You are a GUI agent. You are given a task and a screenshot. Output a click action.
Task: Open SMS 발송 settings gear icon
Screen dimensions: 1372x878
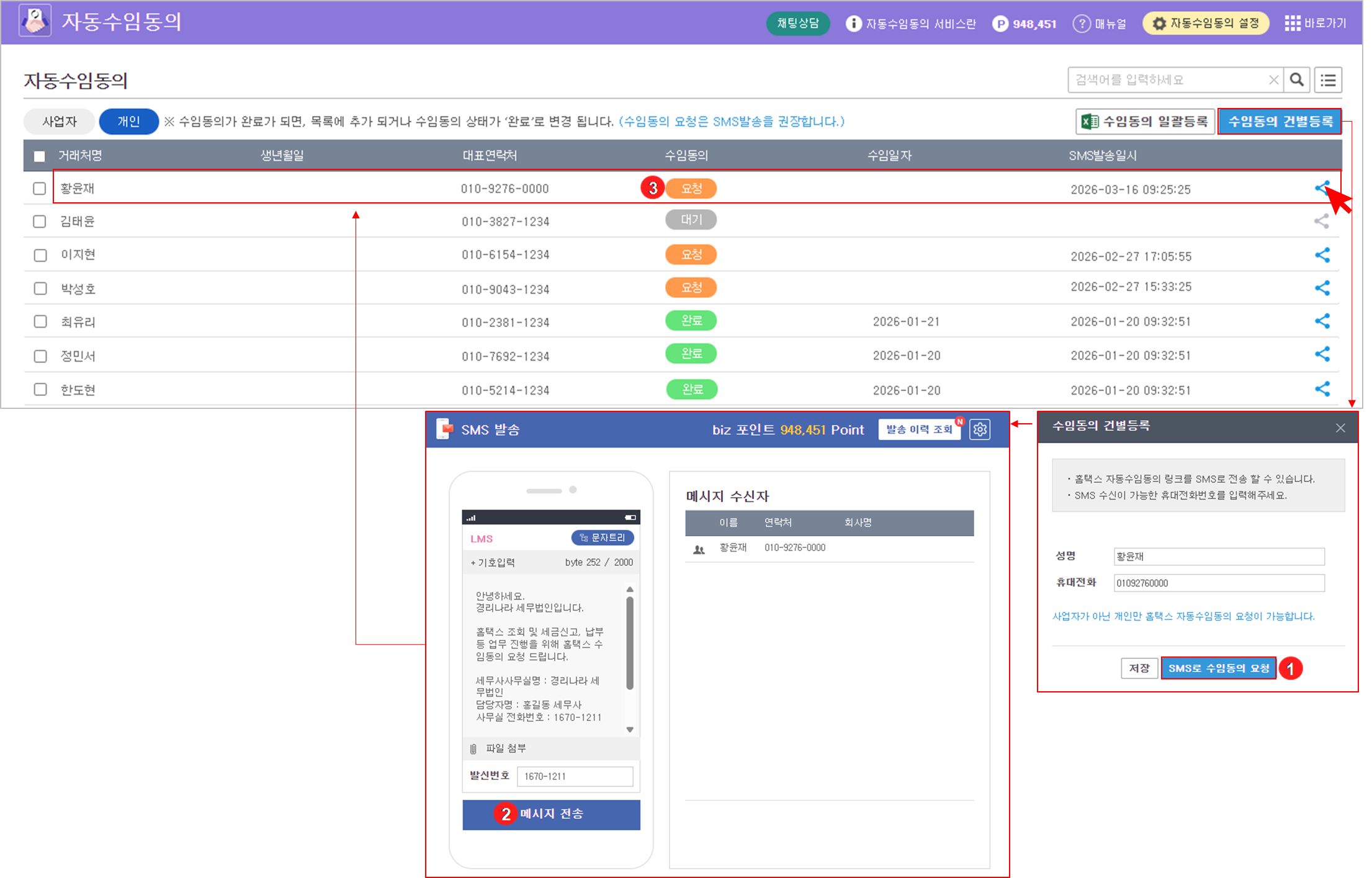(x=980, y=429)
